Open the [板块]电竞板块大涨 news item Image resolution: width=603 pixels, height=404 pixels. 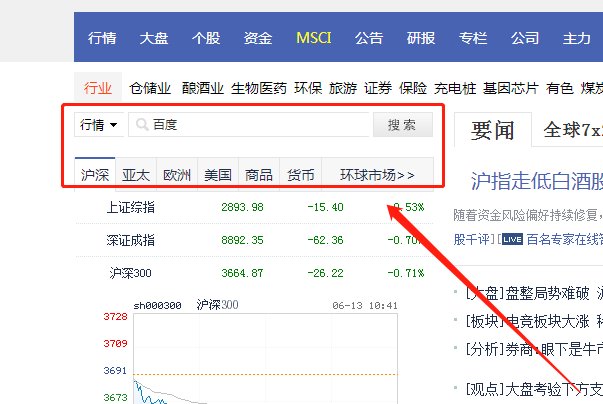click(x=528, y=321)
